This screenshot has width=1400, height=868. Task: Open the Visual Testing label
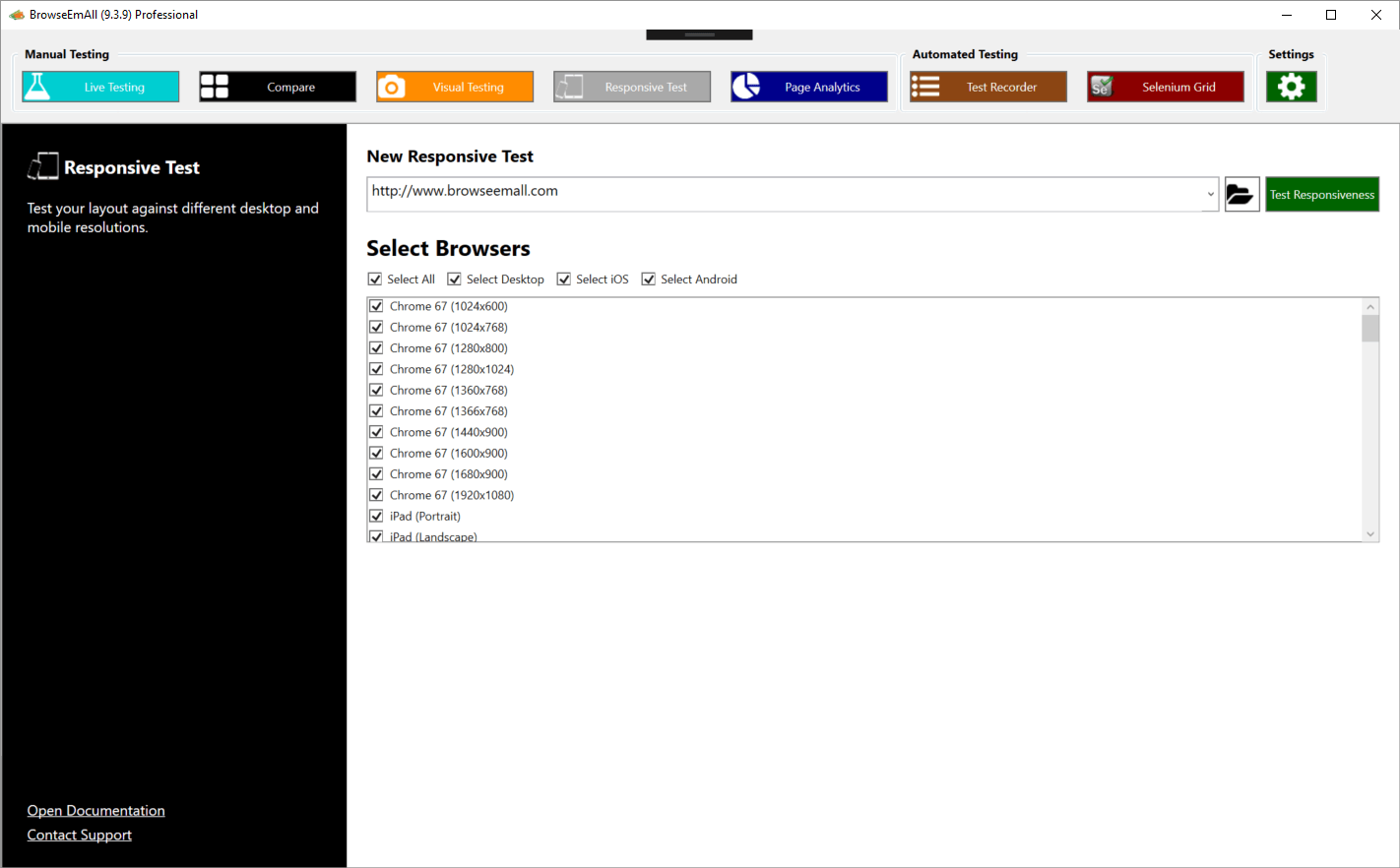(469, 88)
